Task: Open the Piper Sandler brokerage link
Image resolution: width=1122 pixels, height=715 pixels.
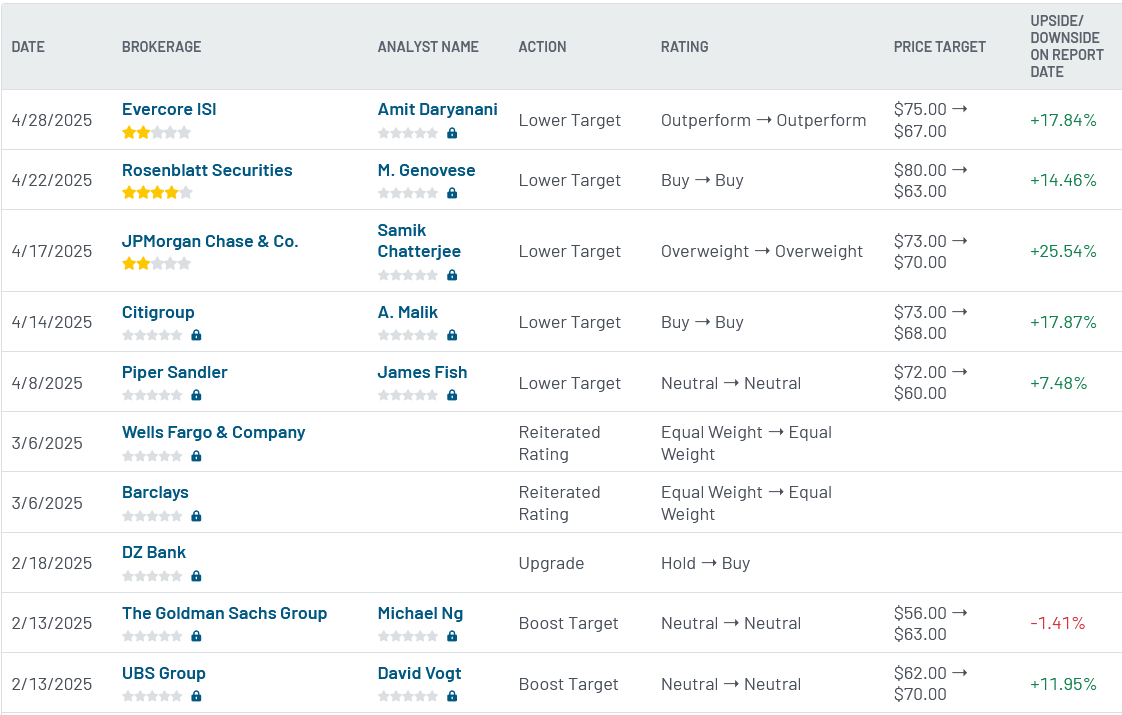Action: [175, 372]
